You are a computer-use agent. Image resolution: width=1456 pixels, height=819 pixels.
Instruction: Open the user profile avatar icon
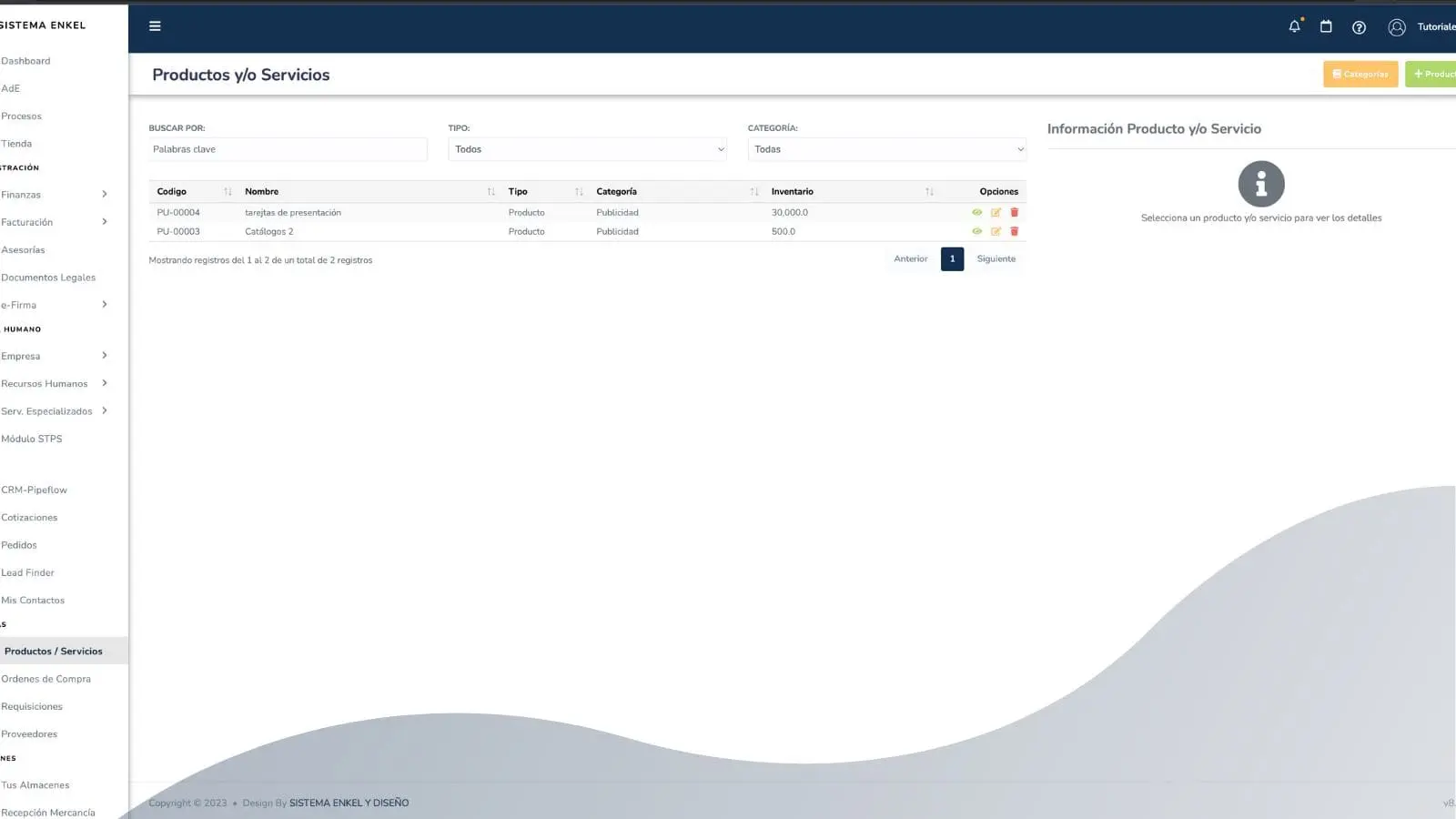point(1397,27)
